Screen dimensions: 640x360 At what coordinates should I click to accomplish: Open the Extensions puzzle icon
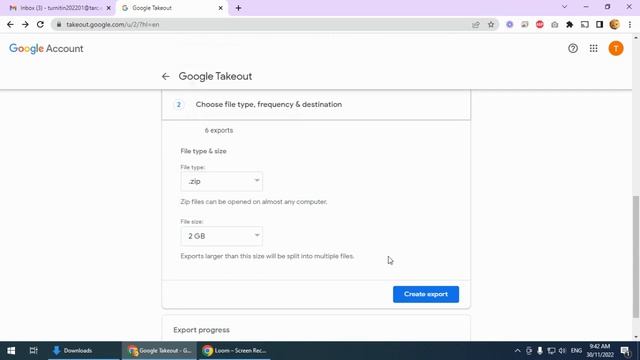coord(569,24)
